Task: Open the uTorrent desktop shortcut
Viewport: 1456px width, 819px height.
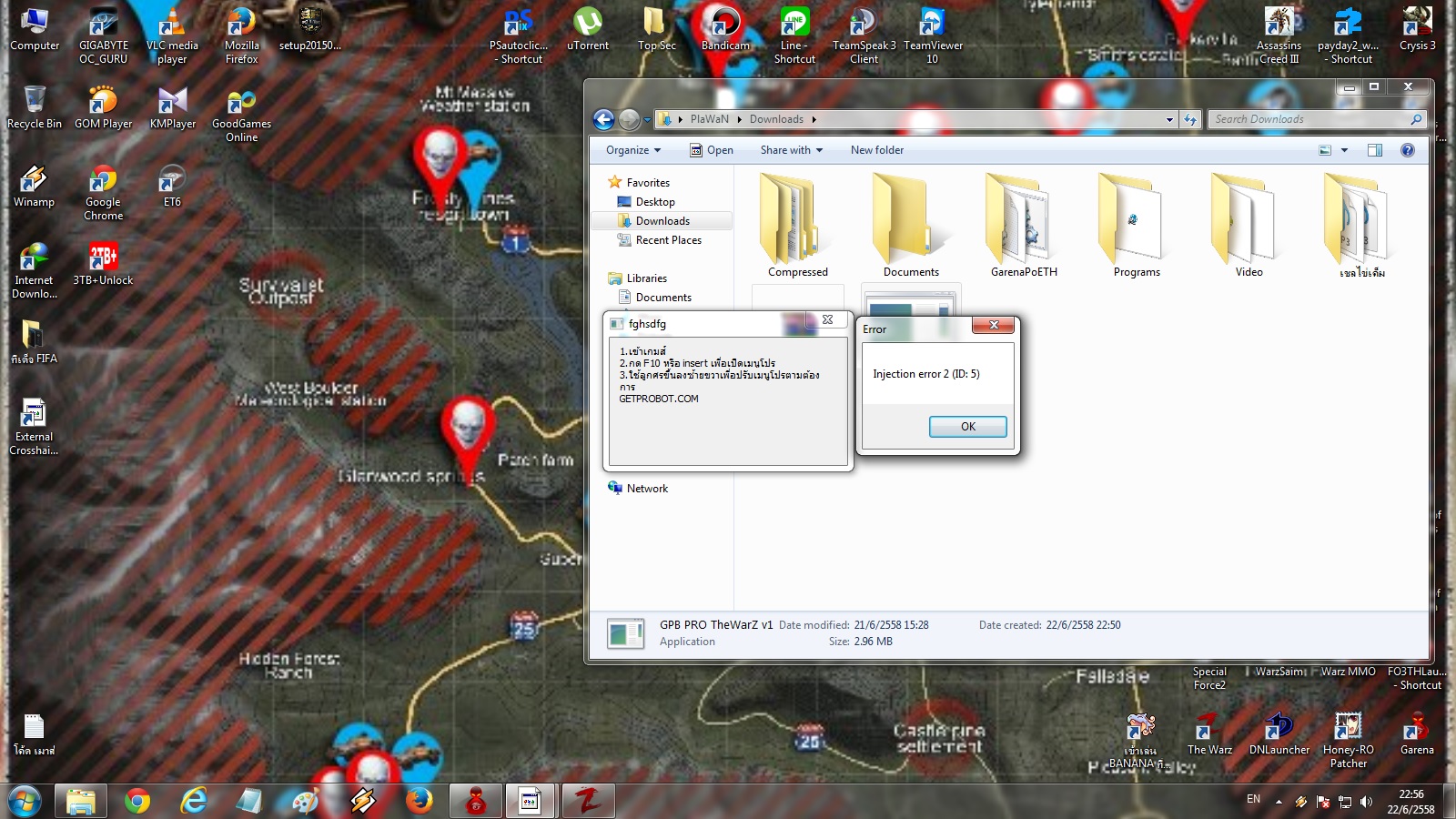Action: (x=588, y=29)
